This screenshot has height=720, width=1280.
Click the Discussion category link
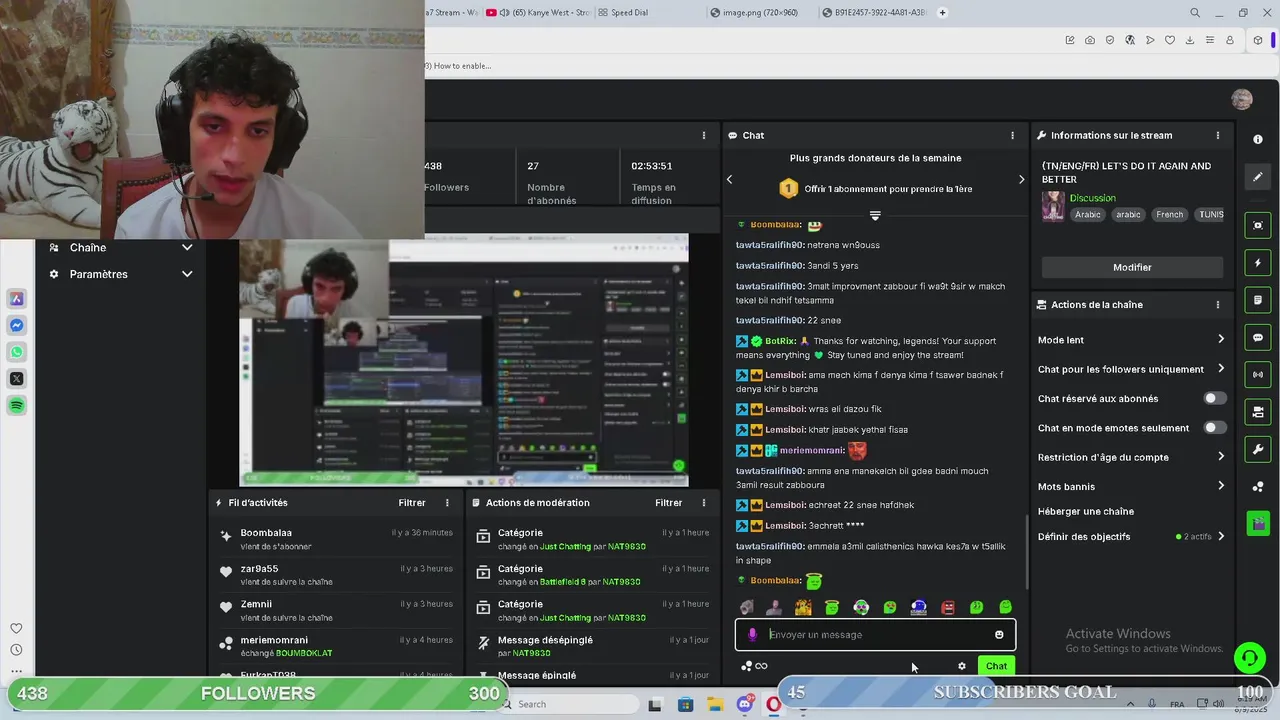coord(1092,198)
